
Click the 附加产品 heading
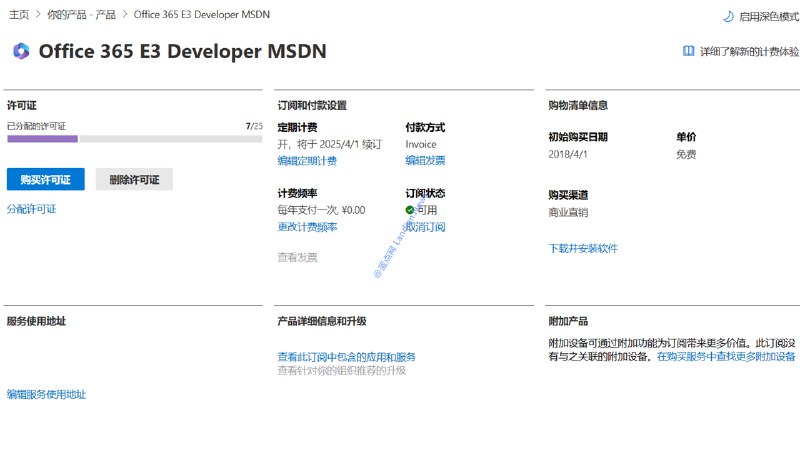pyautogui.click(x=568, y=321)
